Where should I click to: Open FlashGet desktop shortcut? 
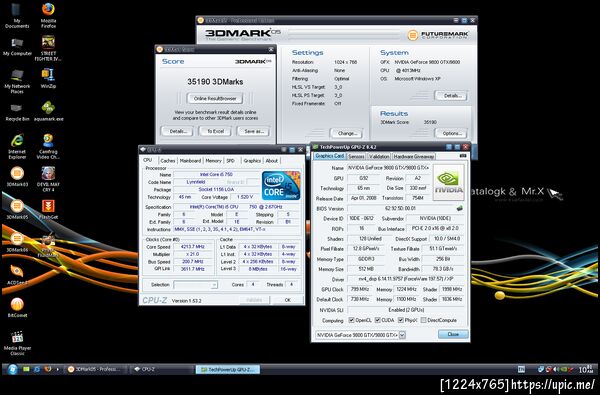48,209
